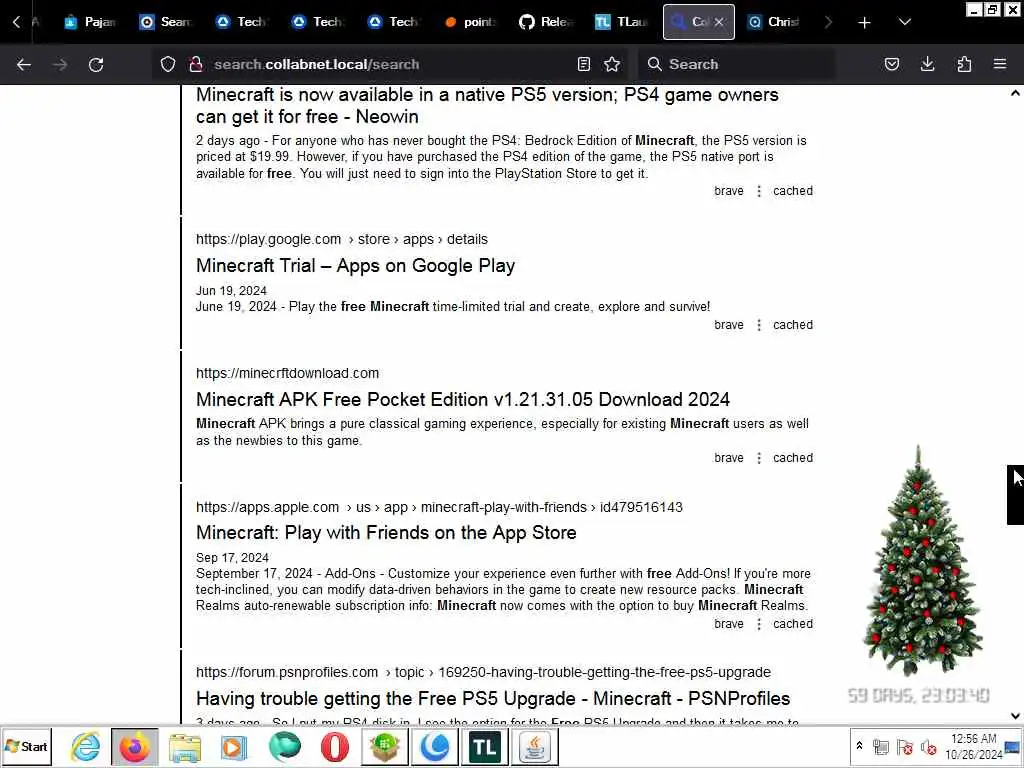Expand three-dot options for App Store result
This screenshot has height=768, width=1024.
coord(758,624)
